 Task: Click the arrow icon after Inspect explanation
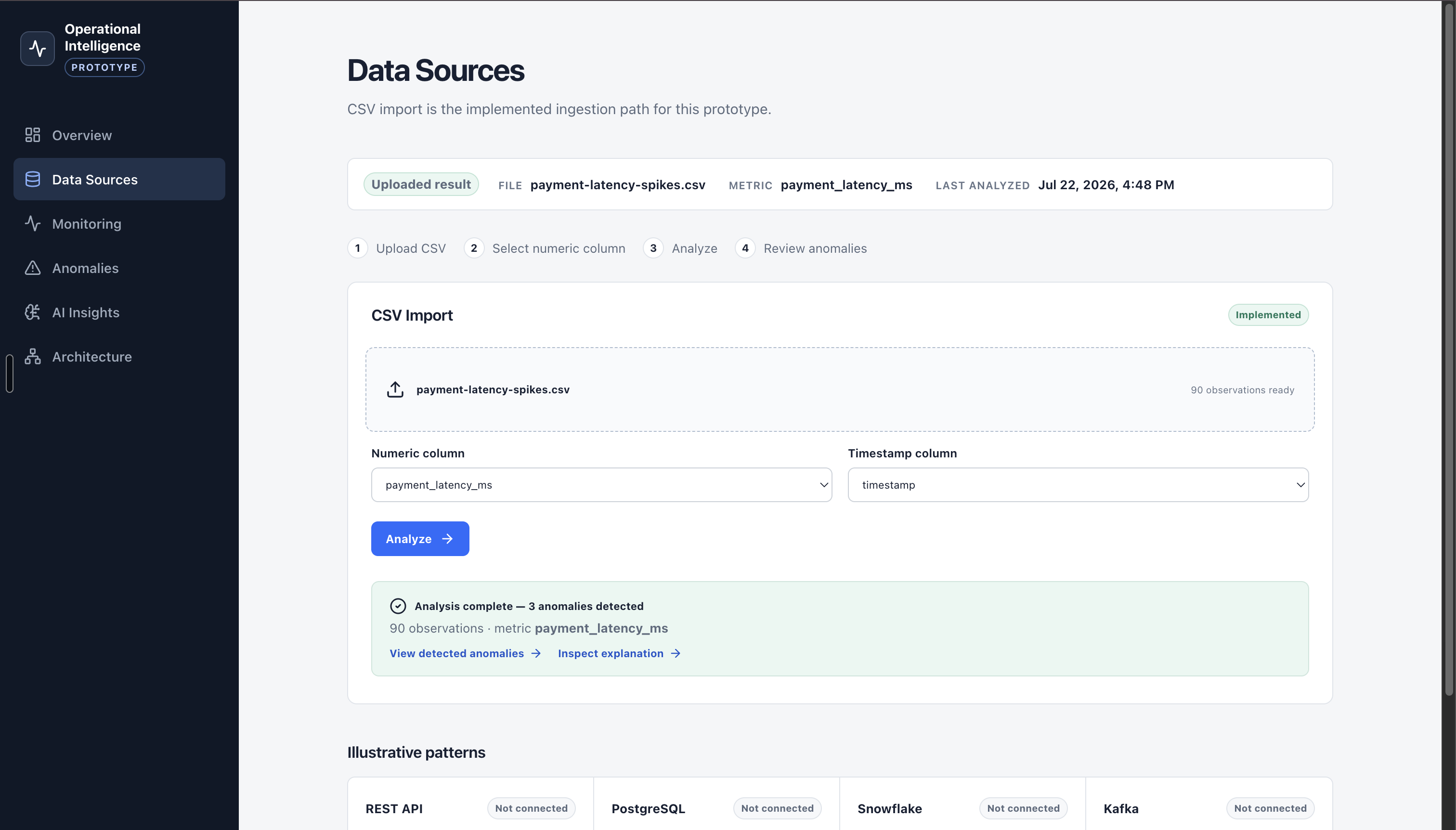tap(676, 653)
